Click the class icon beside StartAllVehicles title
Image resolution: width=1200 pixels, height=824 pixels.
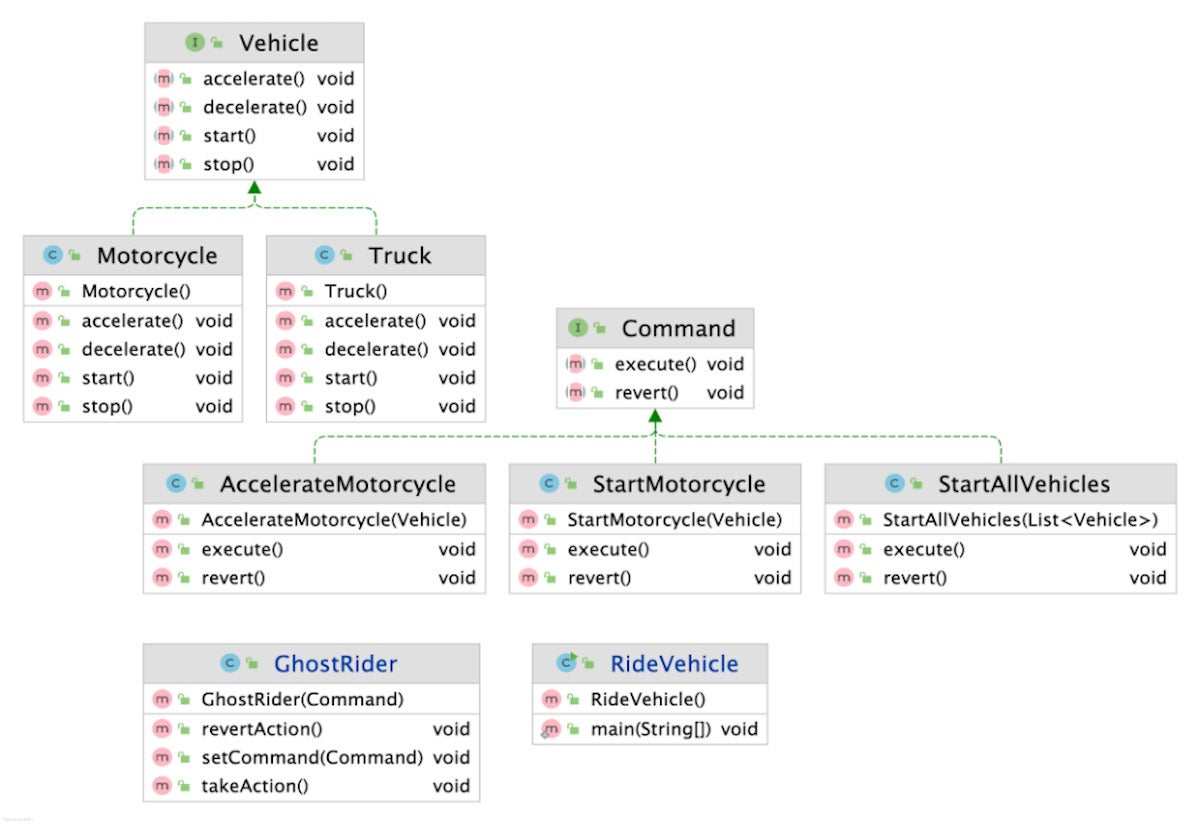(894, 484)
